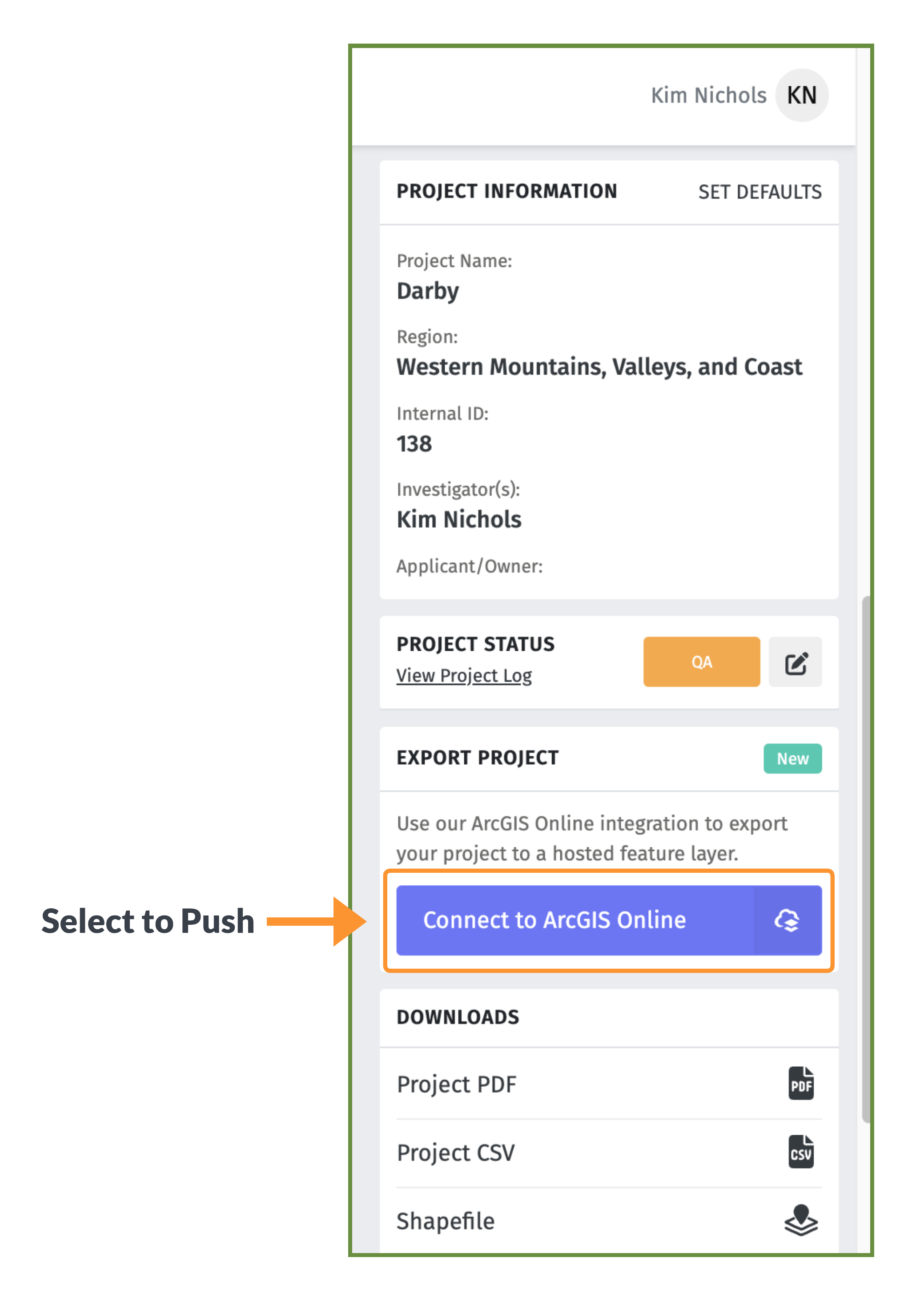Image resolution: width=924 pixels, height=1298 pixels.
Task: Click the edit project status pencil icon
Action: pos(795,662)
